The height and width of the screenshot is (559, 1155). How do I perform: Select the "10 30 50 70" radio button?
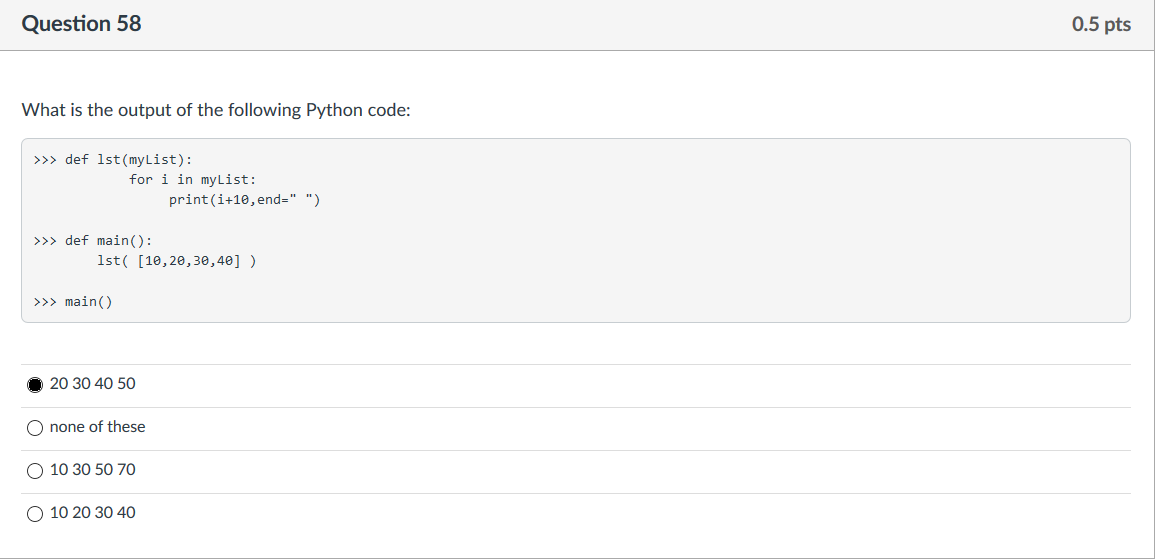pos(35,471)
